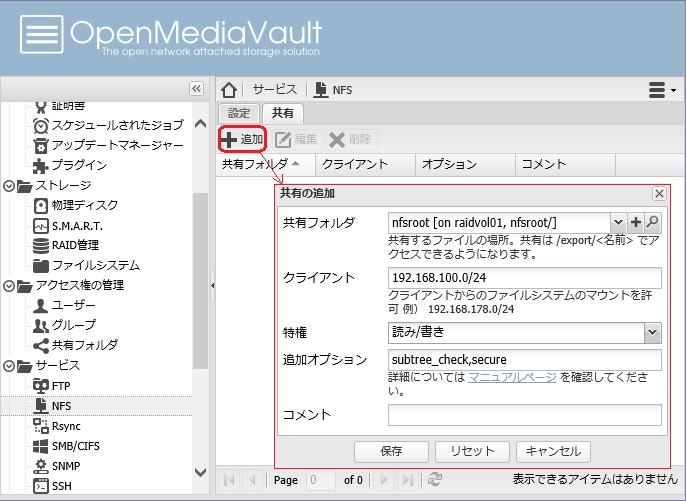Collapse the サービス tree group
Viewport: 686px width, 501px height.
[x=9, y=366]
